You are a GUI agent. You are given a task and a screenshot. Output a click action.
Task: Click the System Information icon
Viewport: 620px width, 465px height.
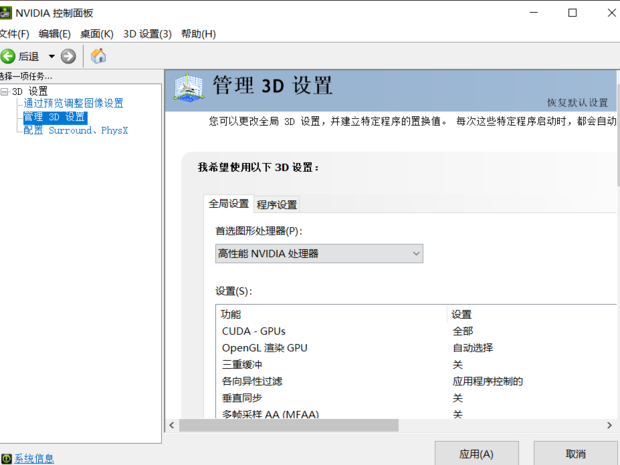click(6, 459)
